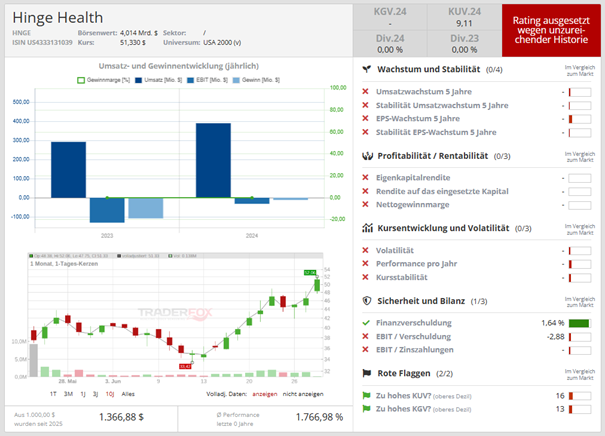Click green flag next to Zu hohes KGV?
Image resolution: width=605 pixels, height=436 pixels.
click(x=366, y=409)
